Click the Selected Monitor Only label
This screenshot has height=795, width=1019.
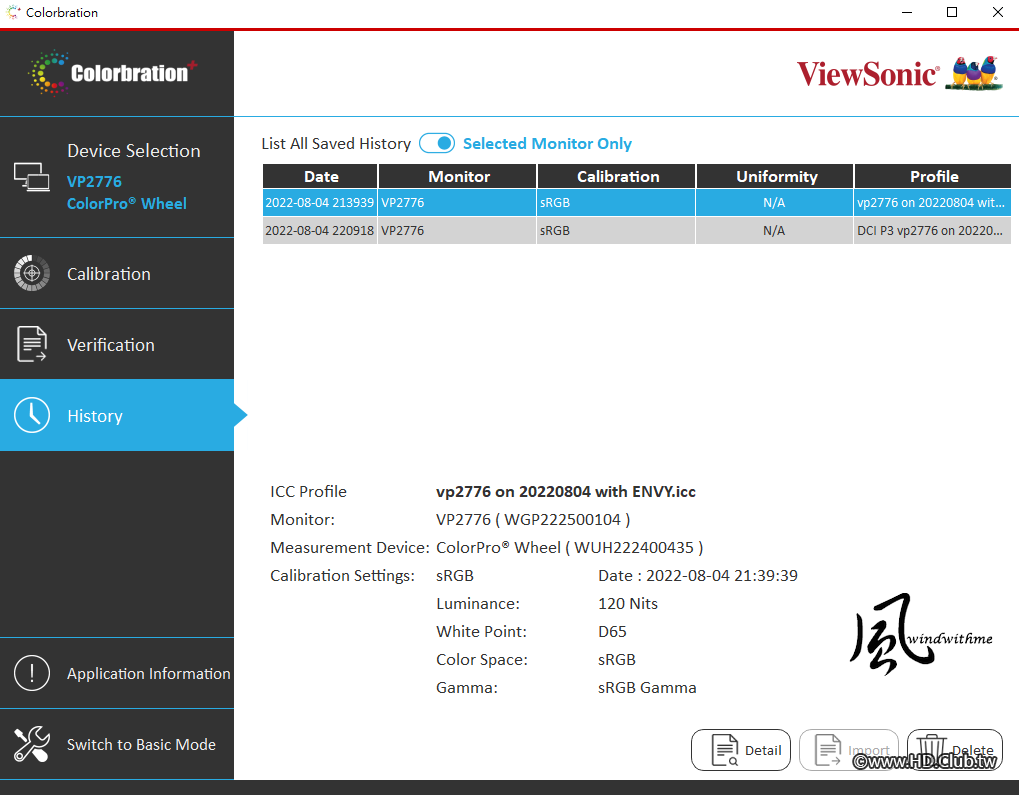click(547, 143)
